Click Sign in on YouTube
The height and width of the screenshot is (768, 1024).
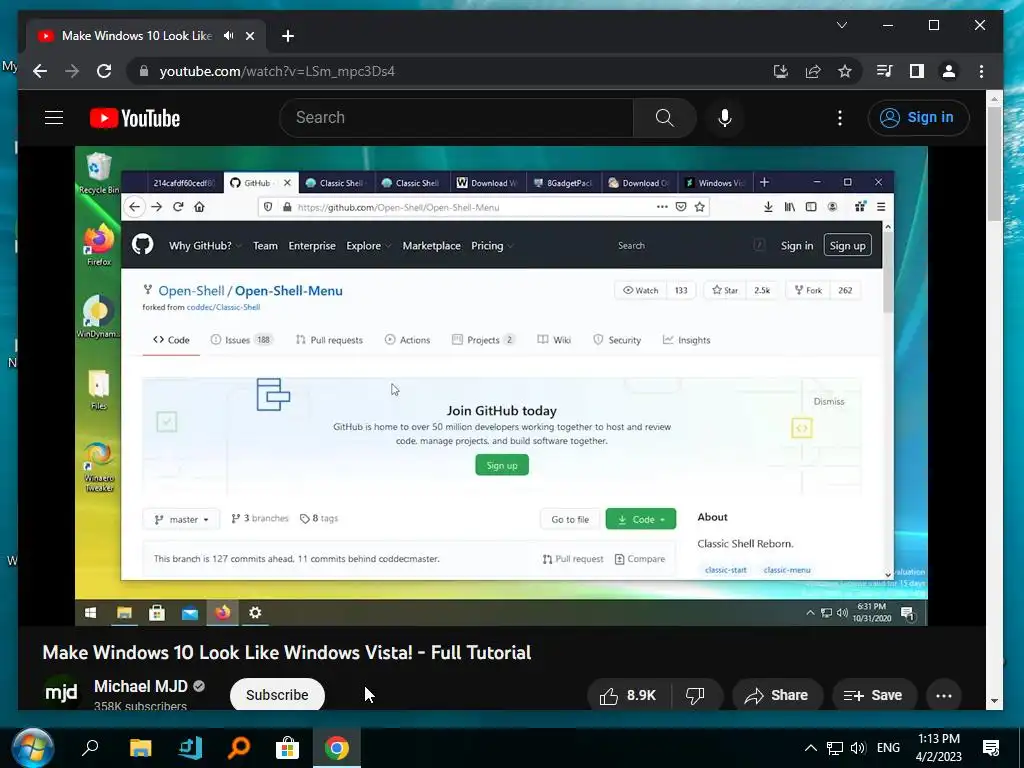tap(918, 118)
